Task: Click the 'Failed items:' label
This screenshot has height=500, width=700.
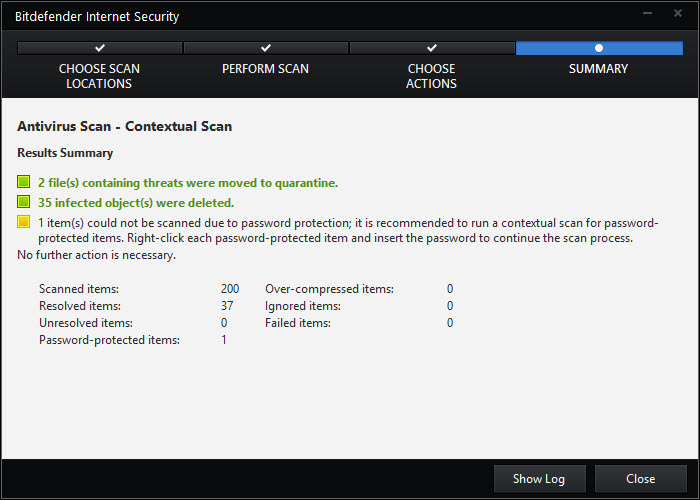Action: pos(298,323)
